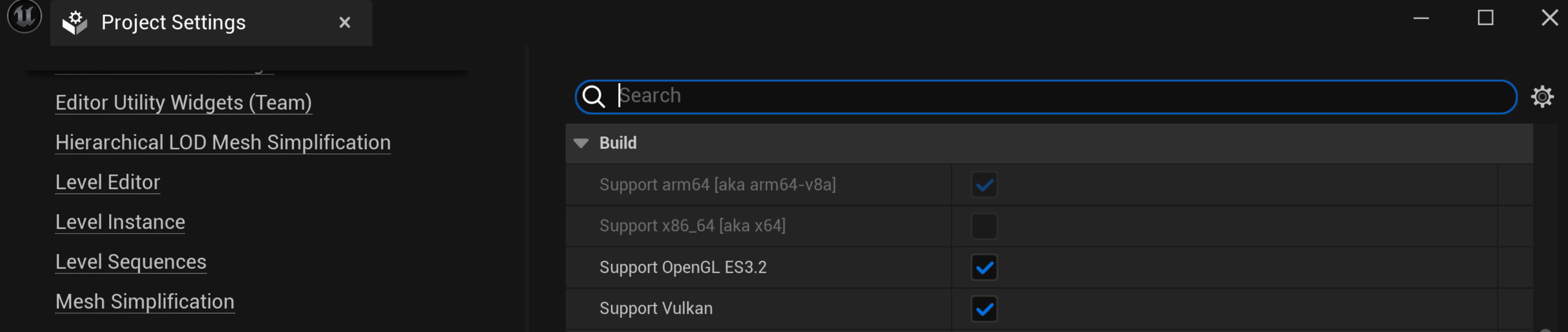Uncheck Support Vulkan
The width and height of the screenshot is (1568, 332).
[x=984, y=307]
